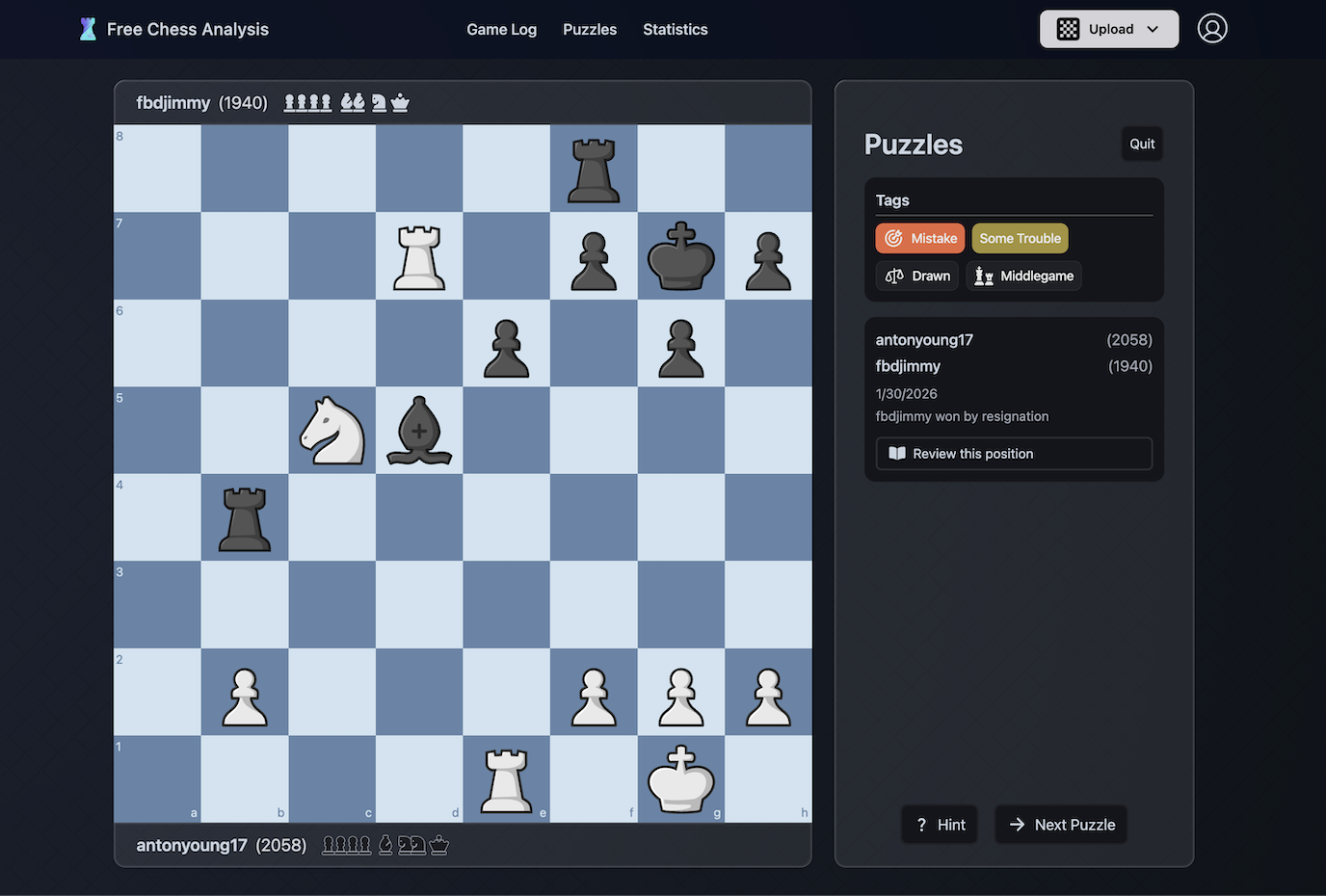Click the Middlegame tag

point(1023,276)
